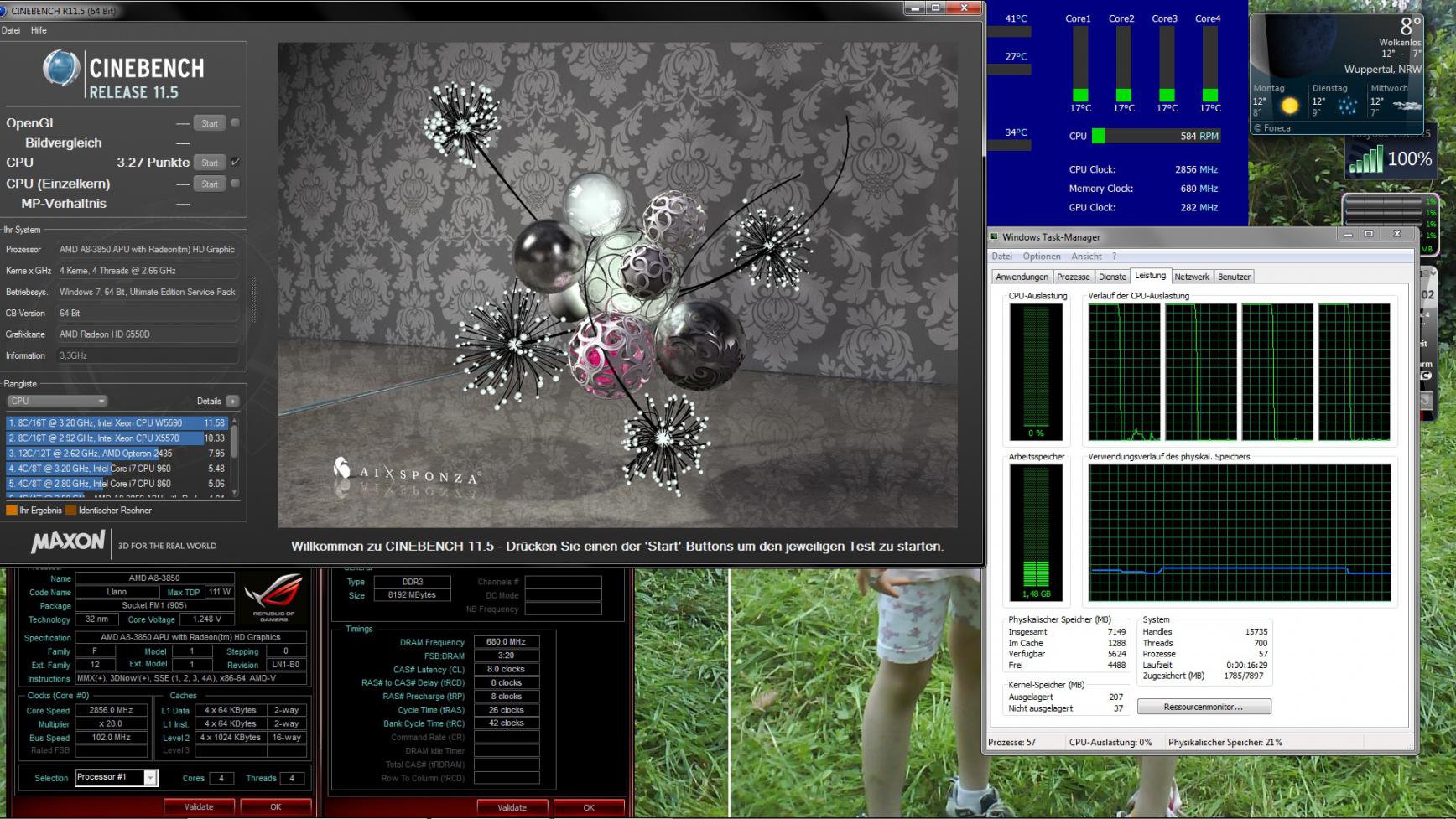Screen dimensions: 1456x819
Task: Click the Grafikkarte AMD Radeon HD 6550D field
Action: pyautogui.click(x=148, y=334)
